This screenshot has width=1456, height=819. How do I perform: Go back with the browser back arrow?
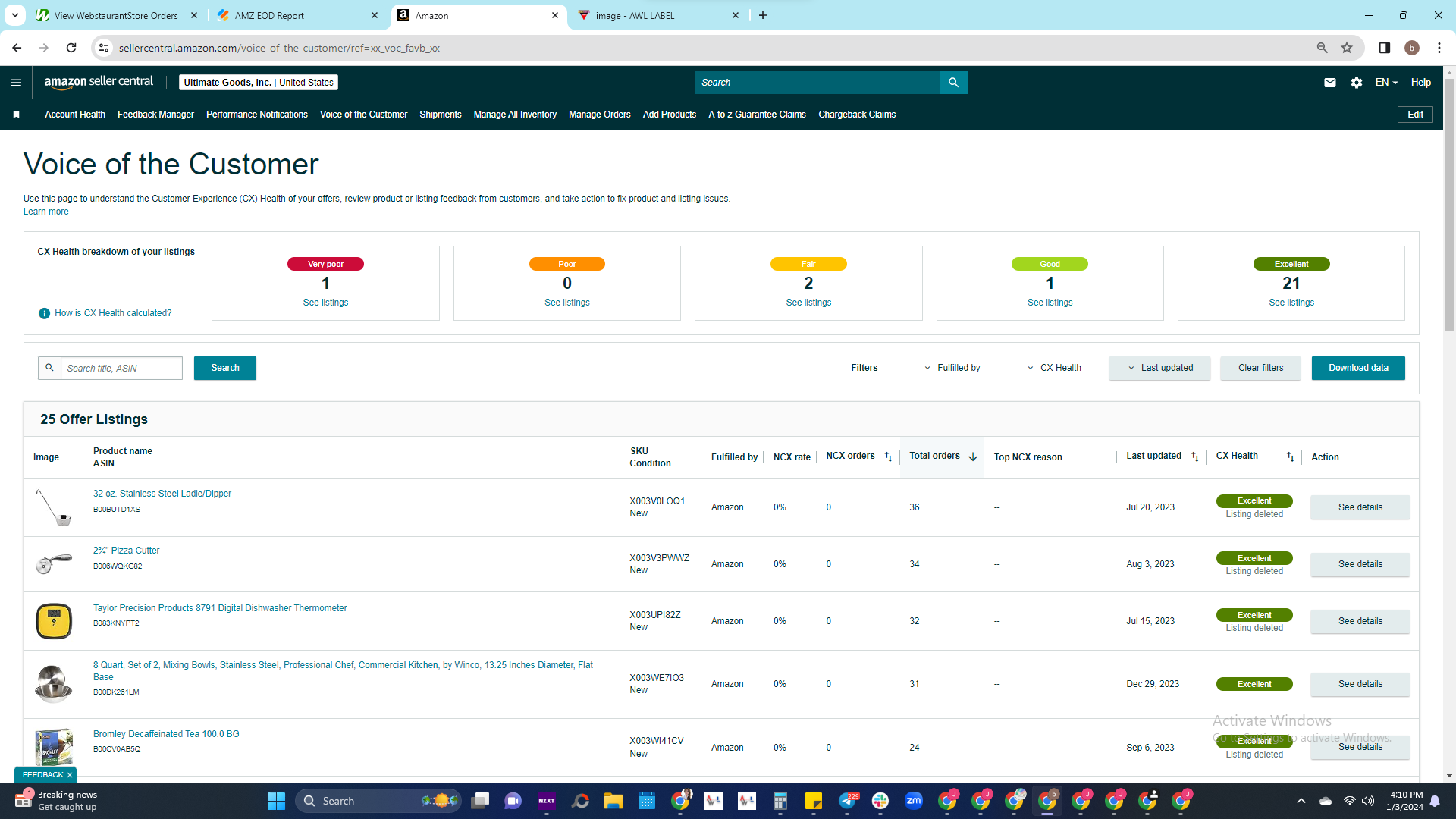click(17, 48)
